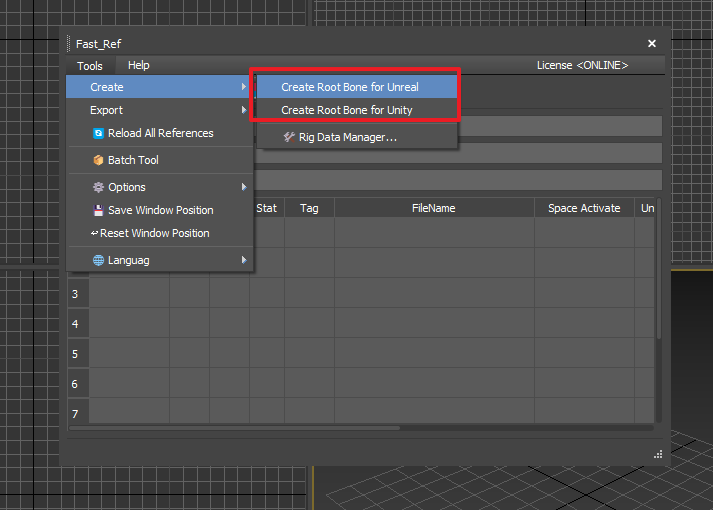This screenshot has width=713, height=510.
Task: Expand the Create submenu arrow
Action: (x=243, y=87)
